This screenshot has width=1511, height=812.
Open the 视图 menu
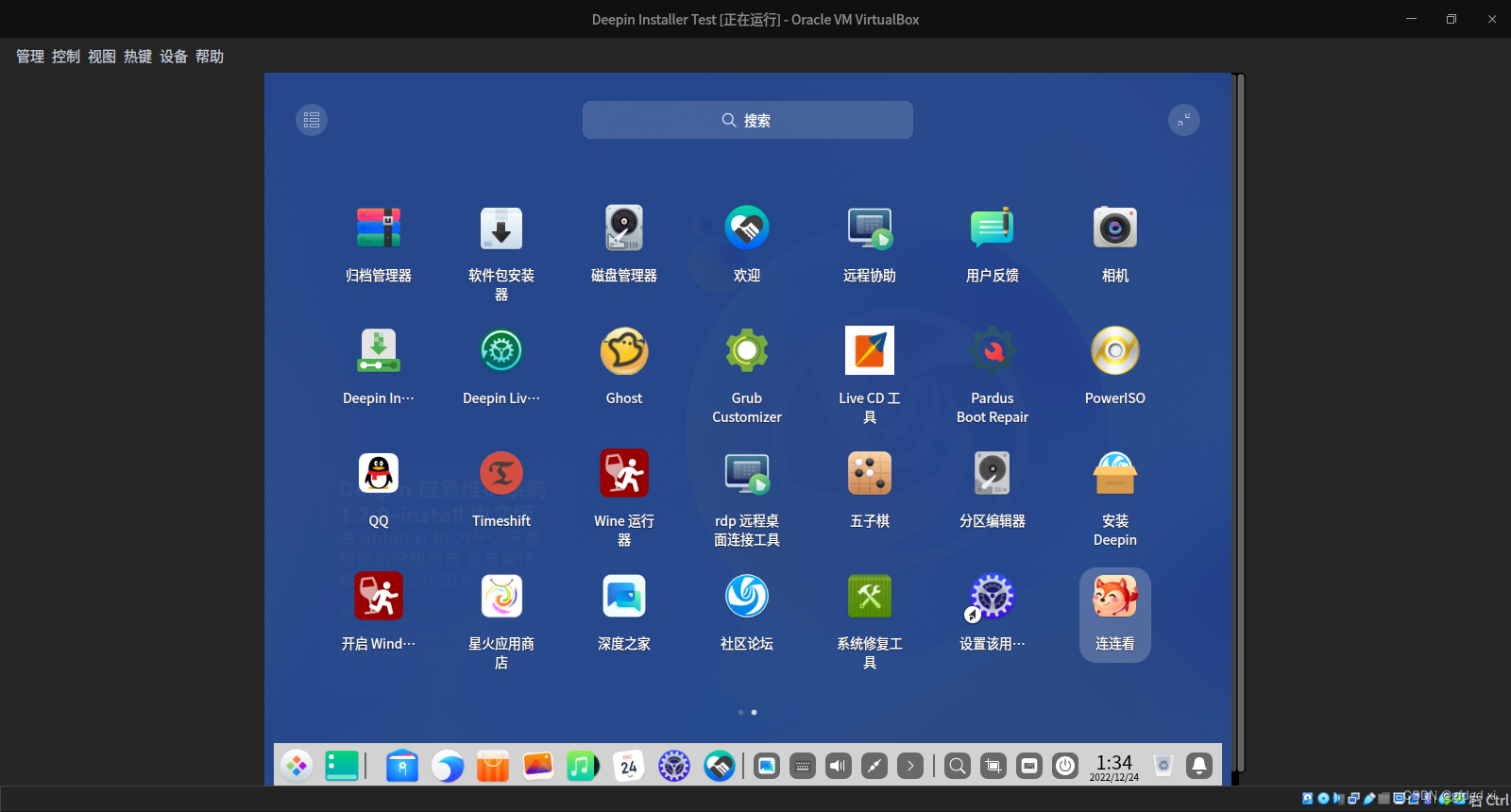click(102, 57)
